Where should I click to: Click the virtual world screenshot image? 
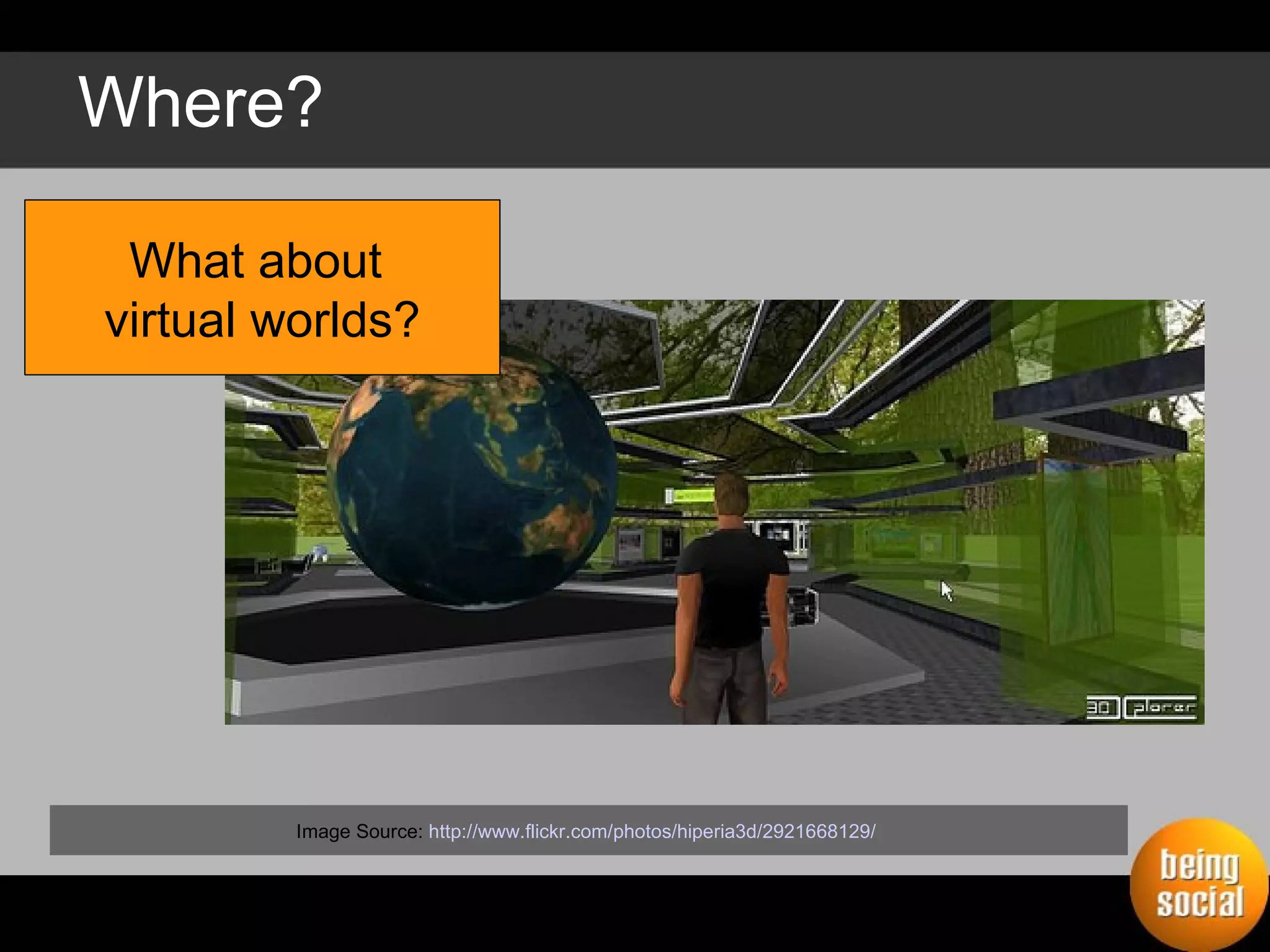tap(714, 512)
